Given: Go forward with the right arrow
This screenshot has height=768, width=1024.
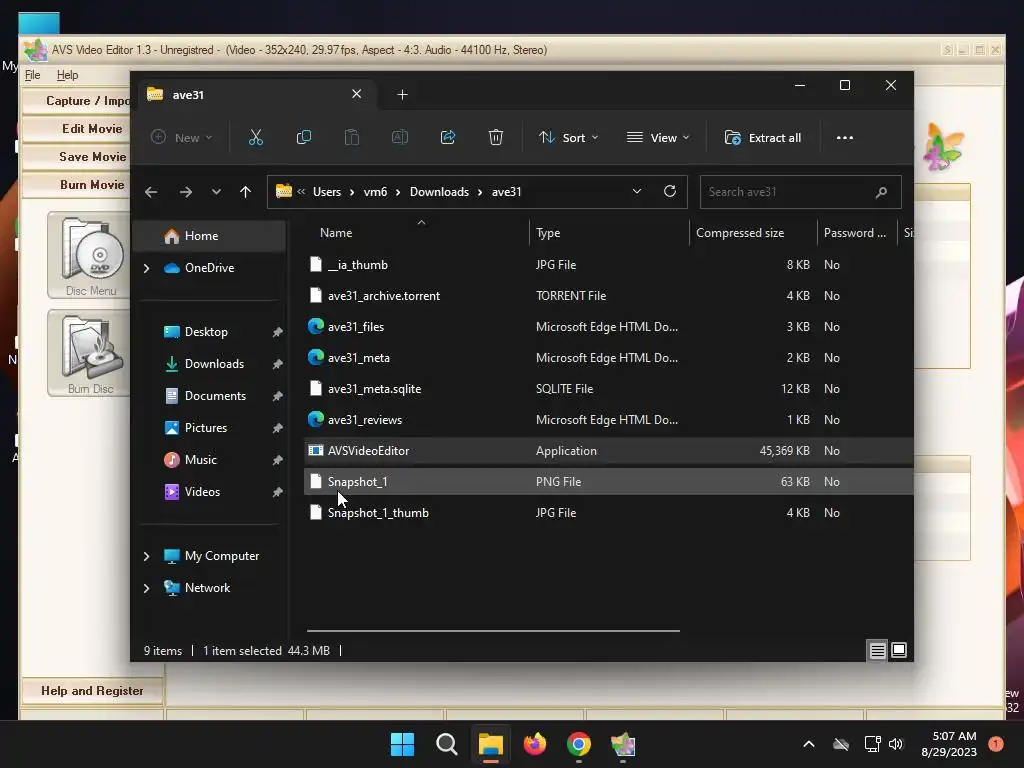Looking at the screenshot, I should (x=185, y=192).
